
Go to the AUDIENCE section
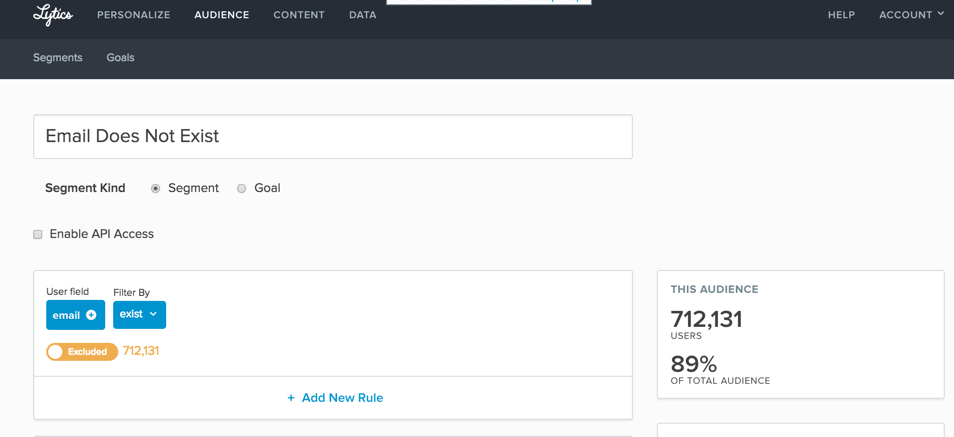221,15
